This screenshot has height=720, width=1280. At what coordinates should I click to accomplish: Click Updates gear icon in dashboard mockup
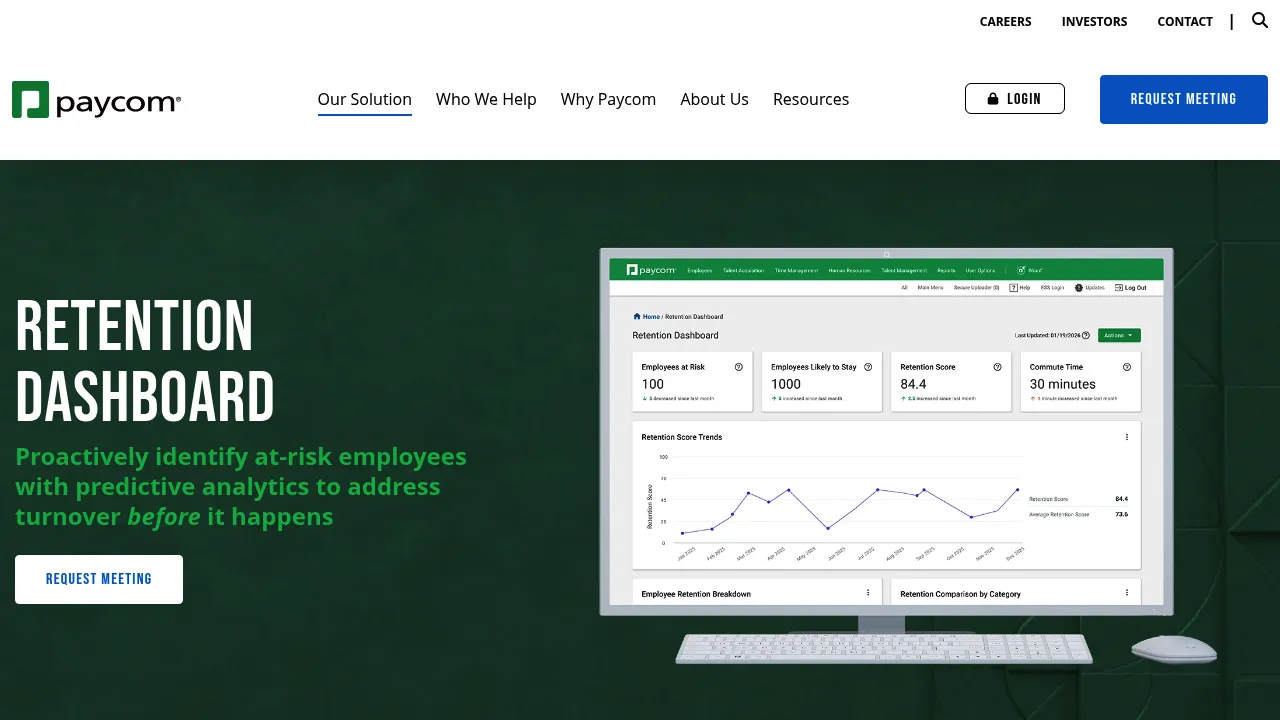point(1079,288)
